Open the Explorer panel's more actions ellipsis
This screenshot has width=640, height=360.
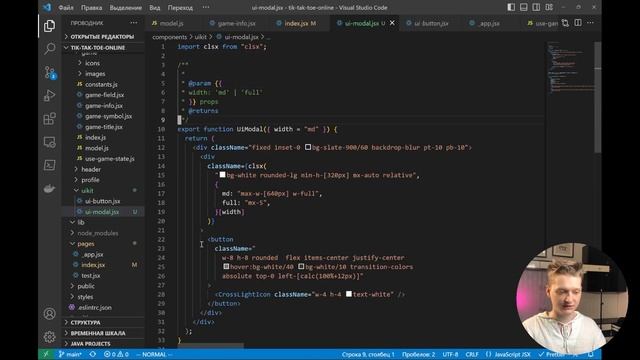point(134,23)
